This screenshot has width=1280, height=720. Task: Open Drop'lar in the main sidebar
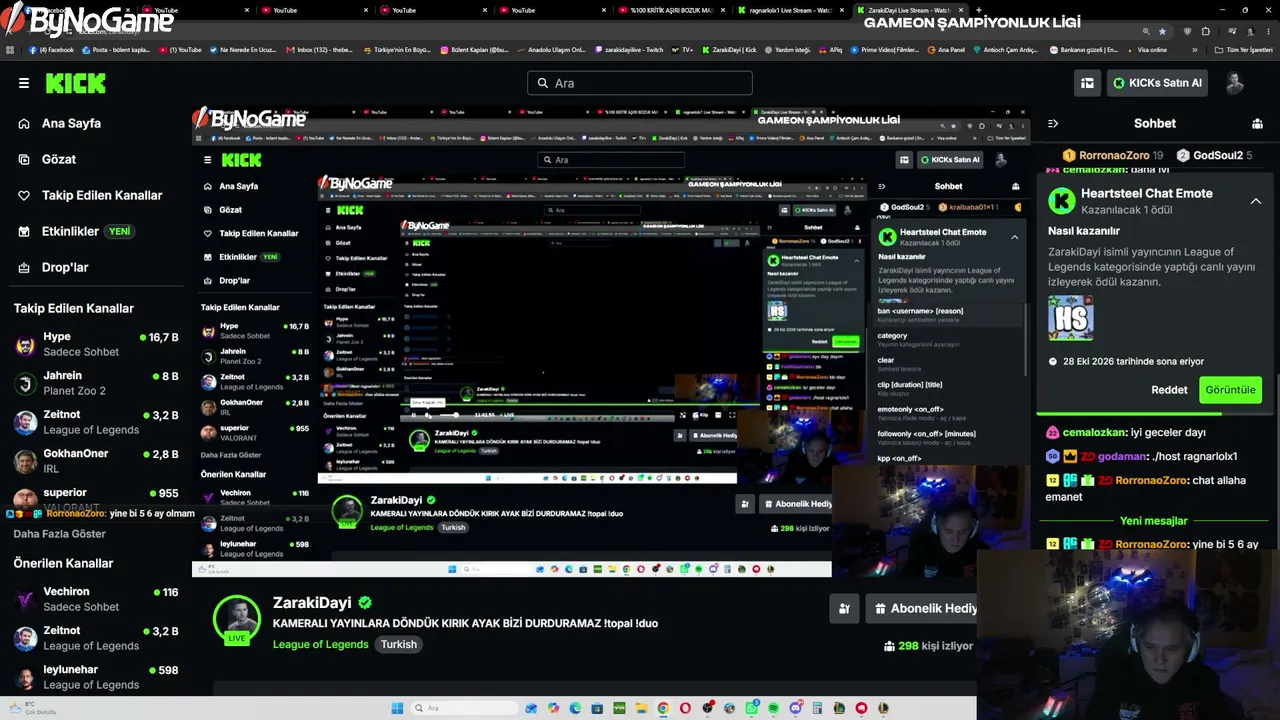click(x=65, y=267)
